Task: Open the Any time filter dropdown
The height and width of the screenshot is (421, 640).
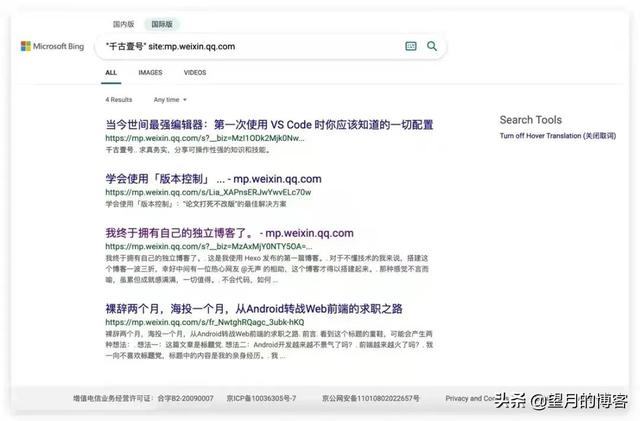Action: coord(170,100)
